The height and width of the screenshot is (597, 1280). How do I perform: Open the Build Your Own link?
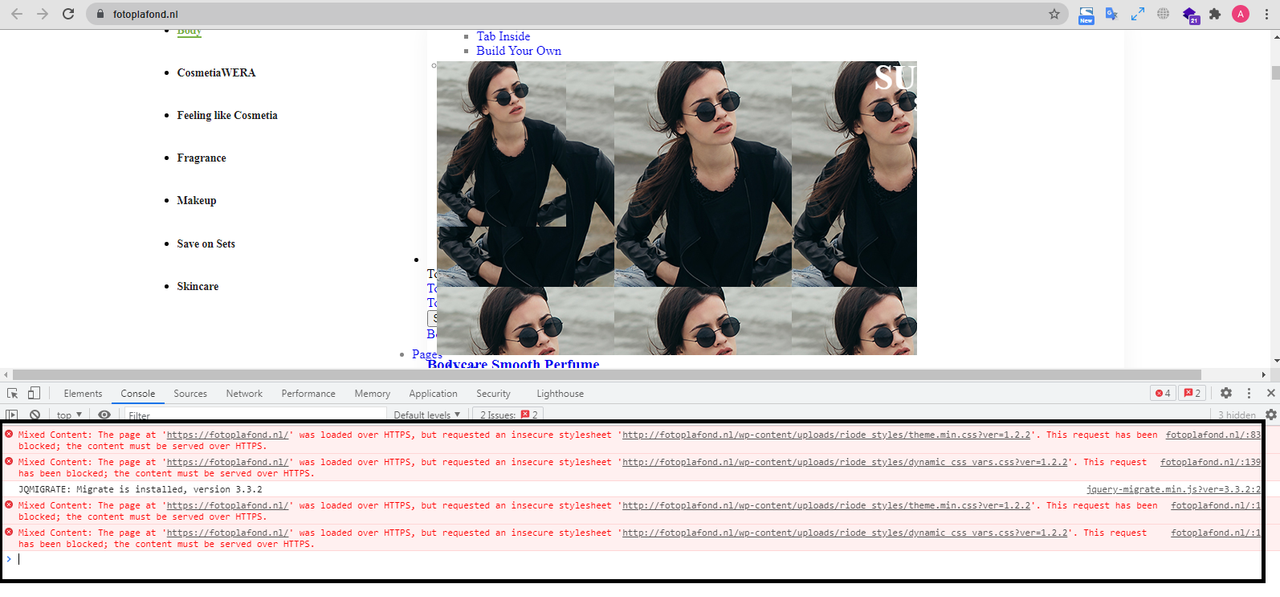point(519,51)
